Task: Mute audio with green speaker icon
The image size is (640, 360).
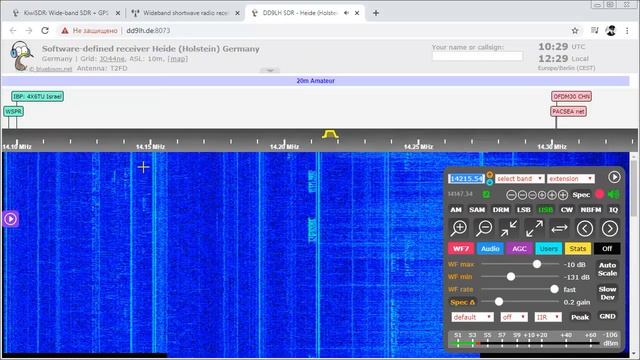Action: (x=613, y=194)
